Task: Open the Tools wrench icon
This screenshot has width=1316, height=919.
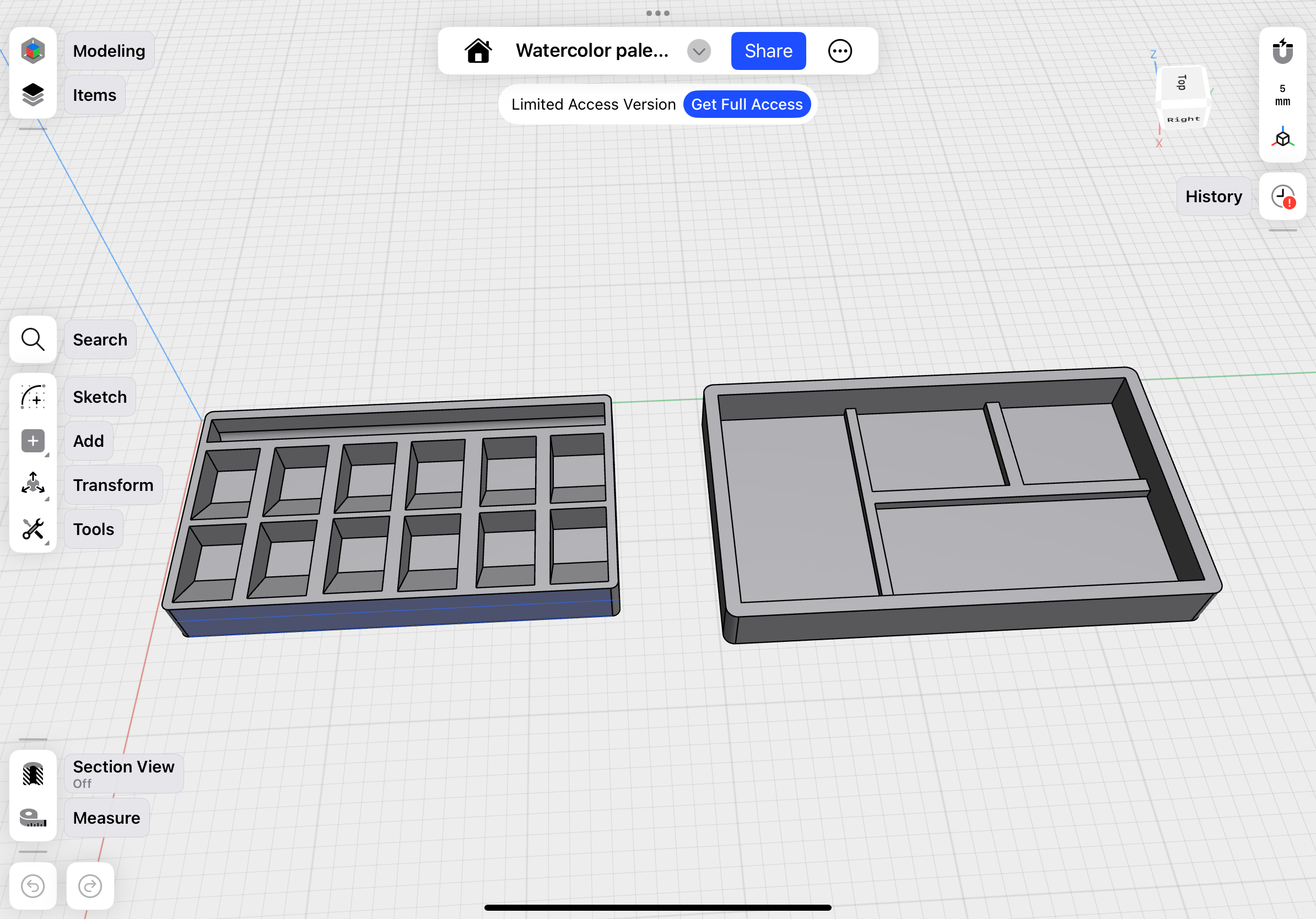Action: point(33,529)
